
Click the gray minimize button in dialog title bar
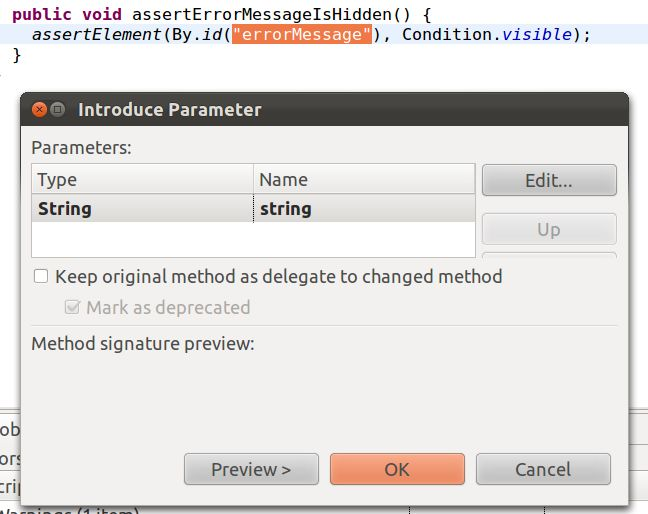tap(58, 110)
